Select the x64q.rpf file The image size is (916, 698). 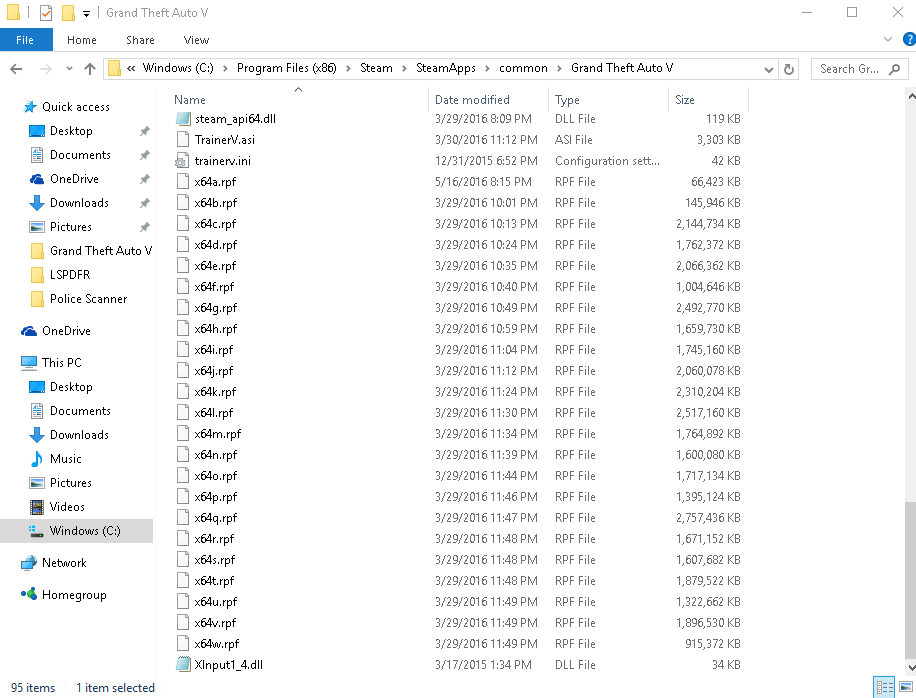pyautogui.click(x=216, y=518)
